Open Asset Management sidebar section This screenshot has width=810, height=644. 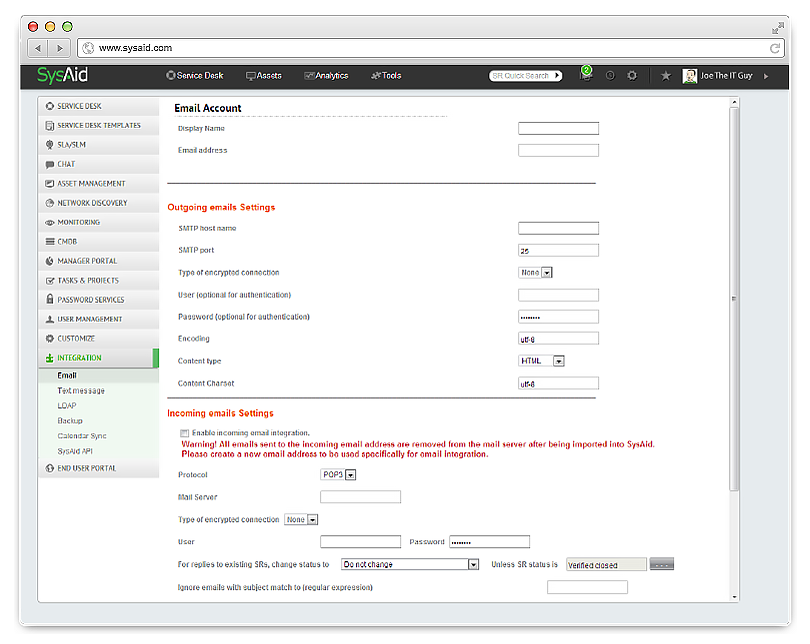coord(99,183)
